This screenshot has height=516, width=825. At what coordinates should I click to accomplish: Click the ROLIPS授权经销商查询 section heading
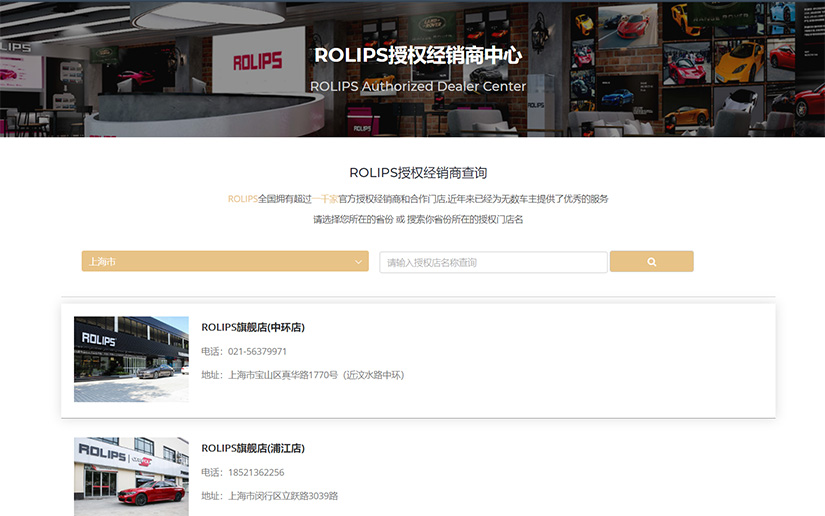418,173
